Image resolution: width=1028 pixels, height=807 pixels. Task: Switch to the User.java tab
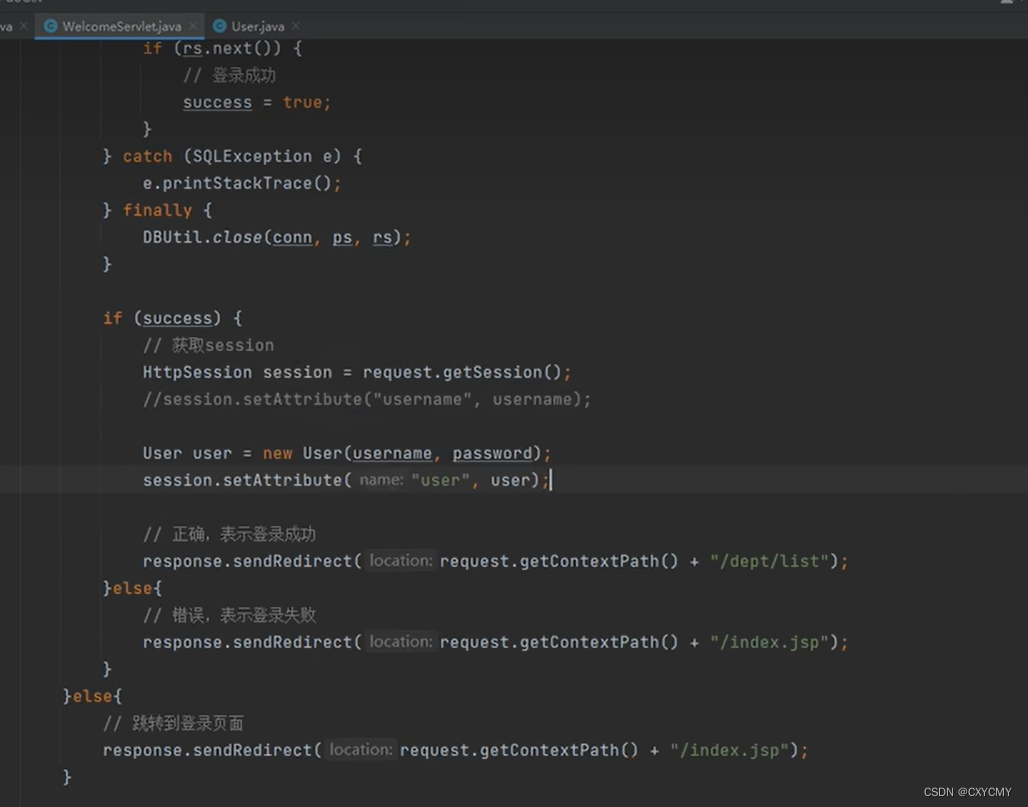257,26
